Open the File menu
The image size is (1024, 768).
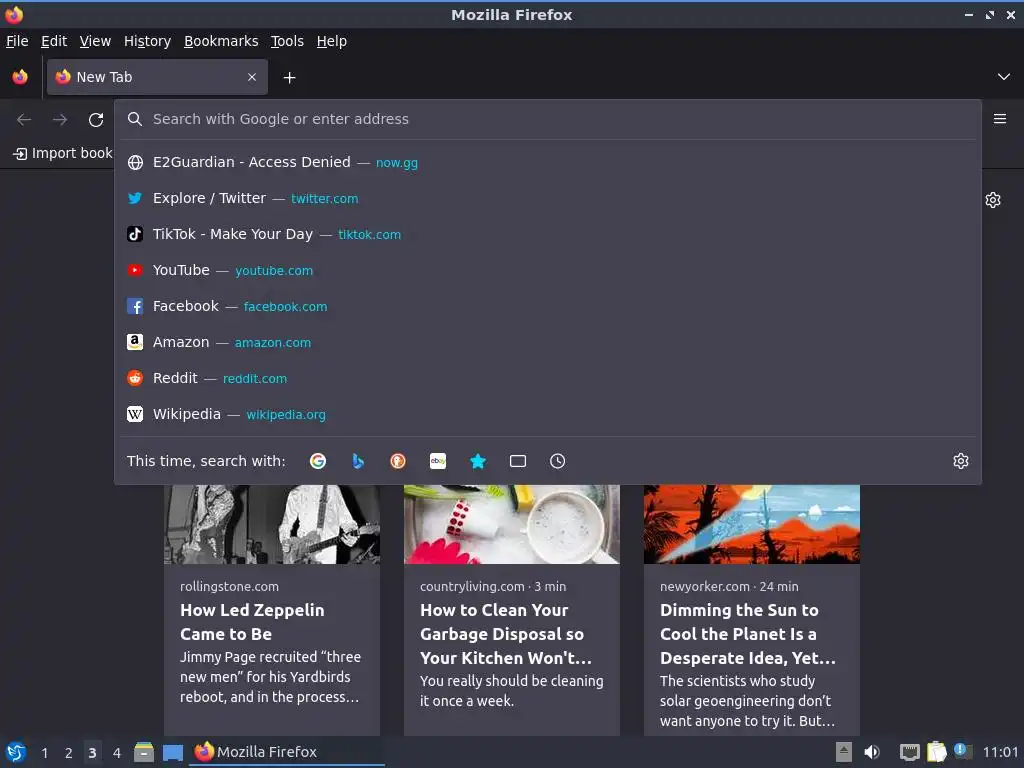click(x=17, y=41)
